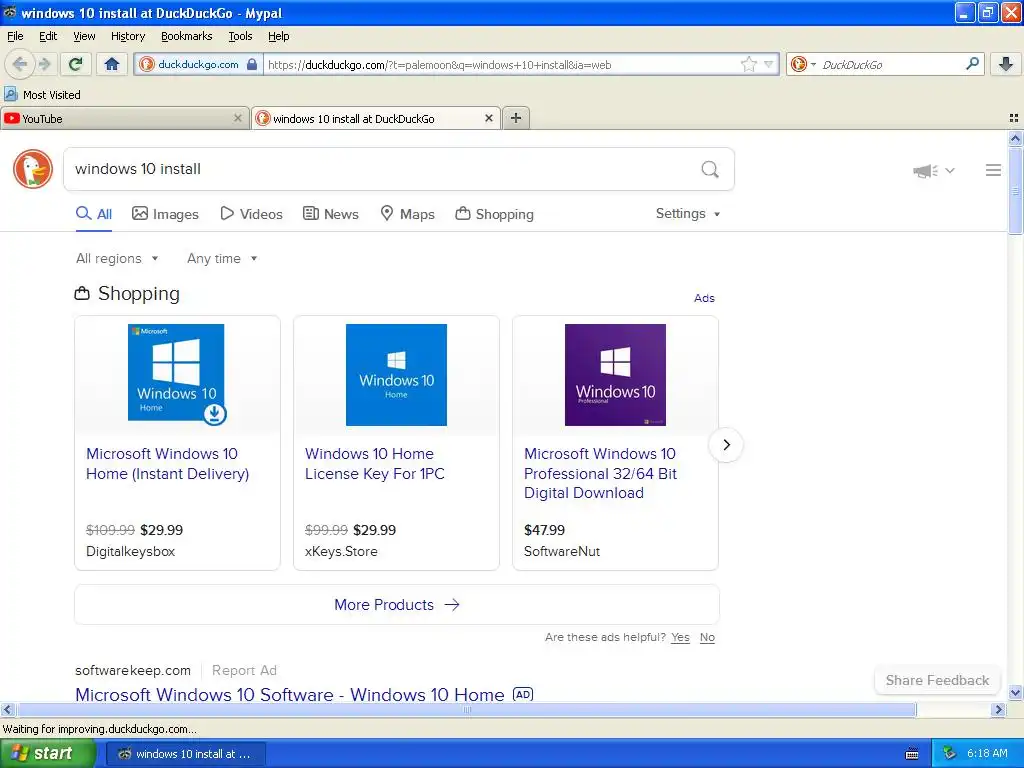1024x768 pixels.
Task: Click the xKeys.Store Windows 10 Home image
Action: 396,375
